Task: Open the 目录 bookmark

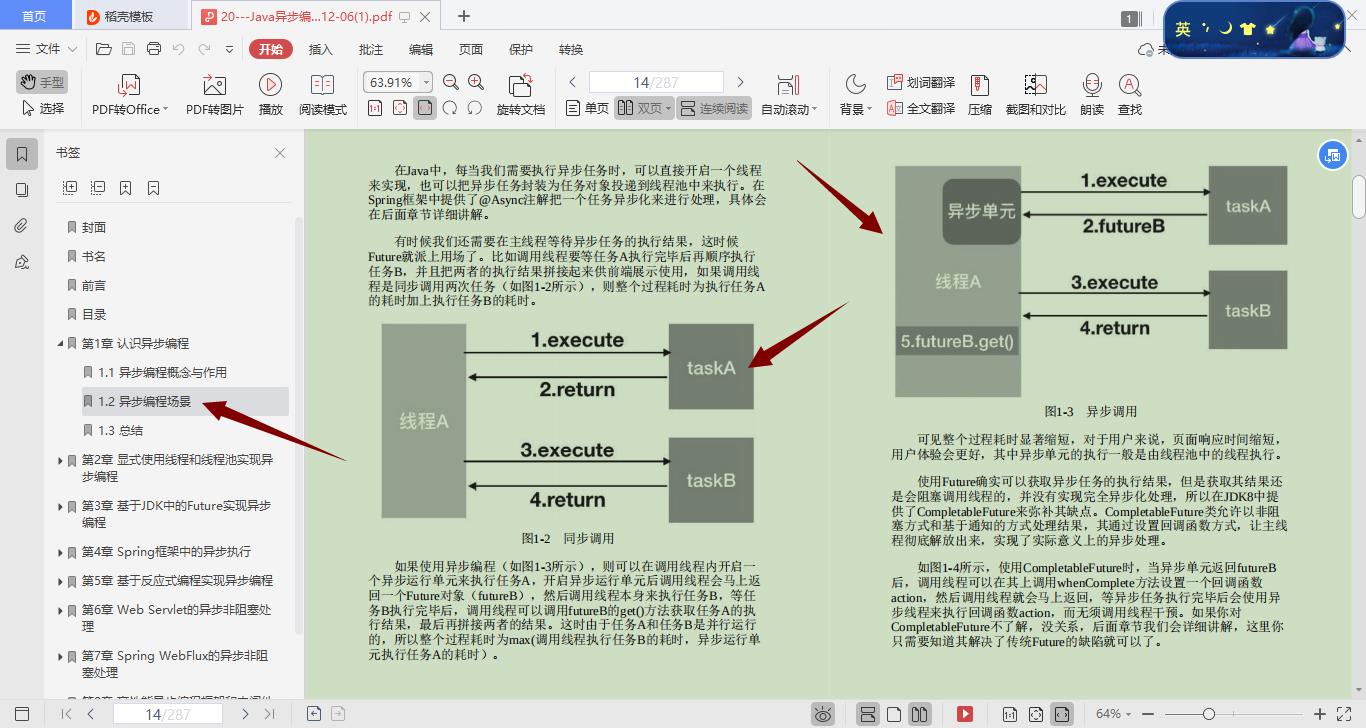Action: 94,315
